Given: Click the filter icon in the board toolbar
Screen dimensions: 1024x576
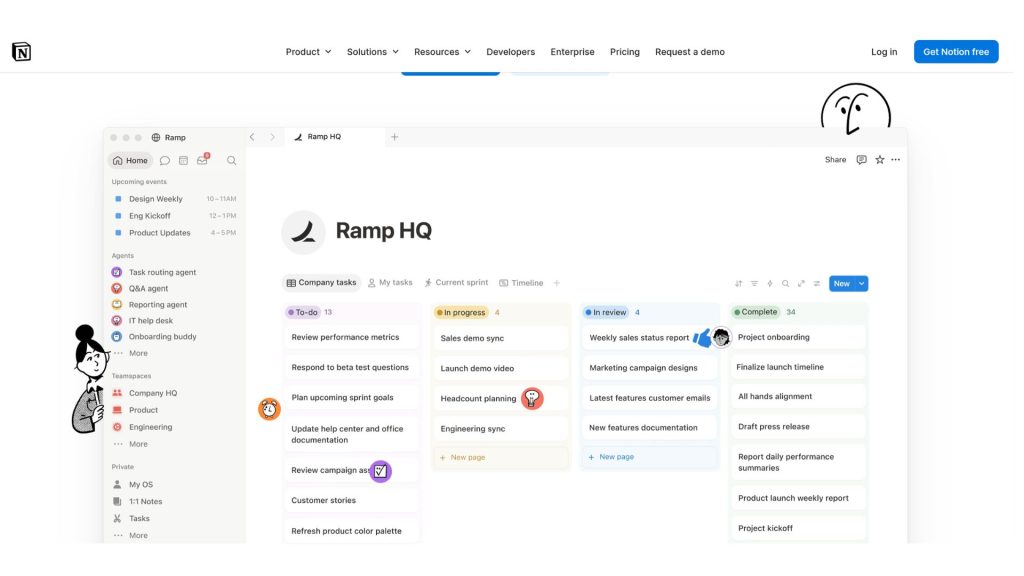Looking at the screenshot, I should (x=754, y=283).
